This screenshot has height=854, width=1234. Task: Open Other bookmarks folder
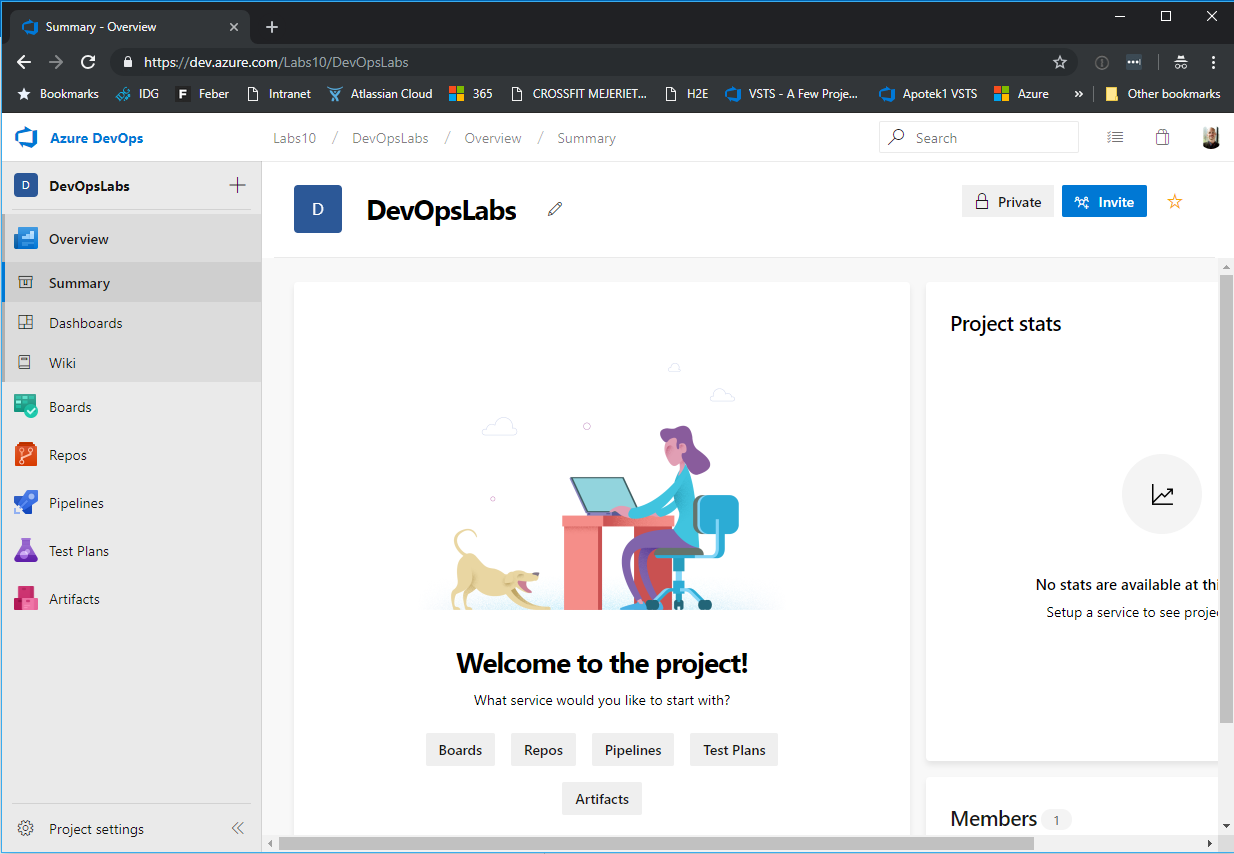[1163, 94]
